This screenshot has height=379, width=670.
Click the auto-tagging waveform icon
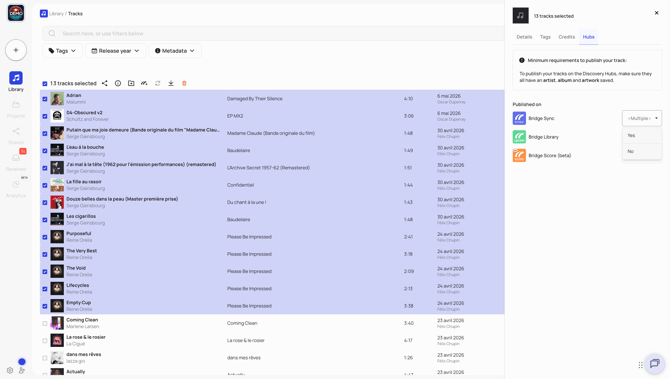pyautogui.click(x=144, y=83)
